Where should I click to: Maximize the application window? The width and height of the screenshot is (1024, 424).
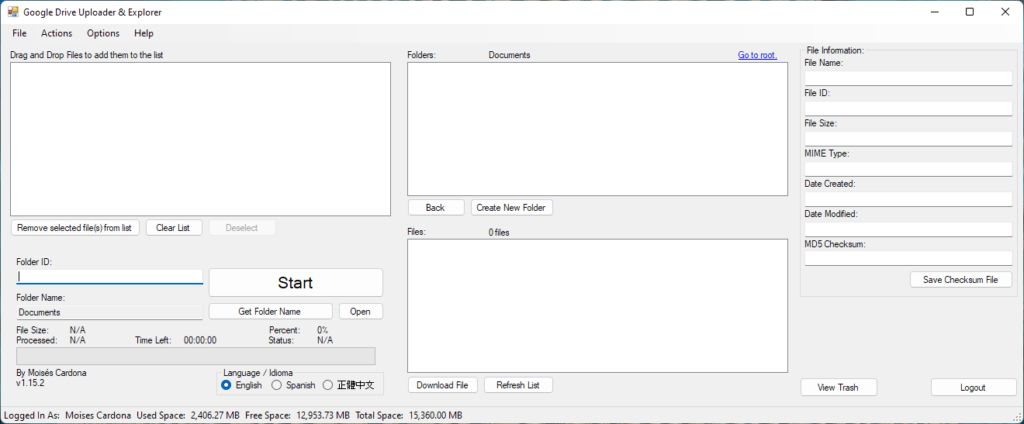click(970, 12)
